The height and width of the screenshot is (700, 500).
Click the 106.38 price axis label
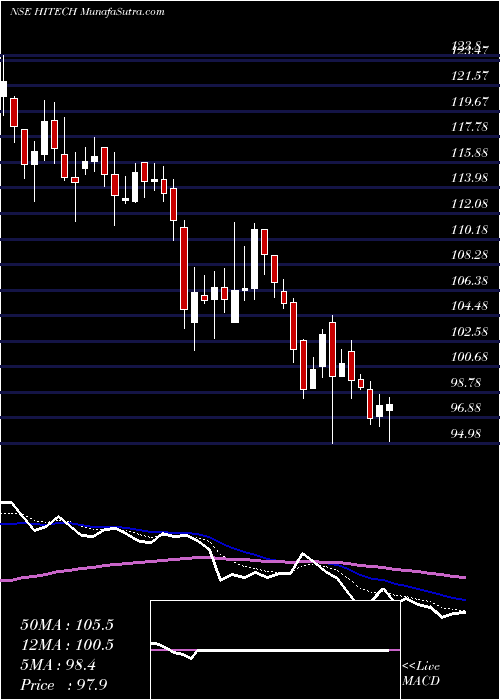[x=469, y=281]
